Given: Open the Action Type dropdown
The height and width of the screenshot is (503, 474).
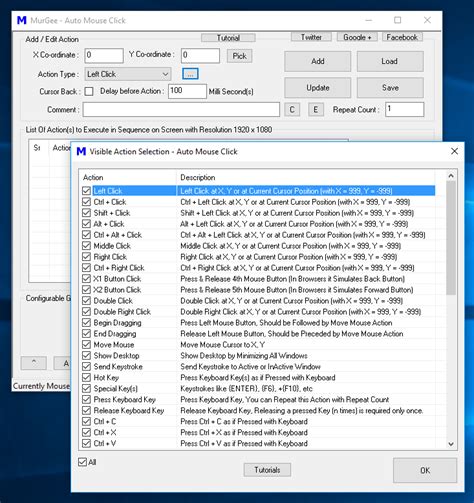Looking at the screenshot, I should pos(128,74).
